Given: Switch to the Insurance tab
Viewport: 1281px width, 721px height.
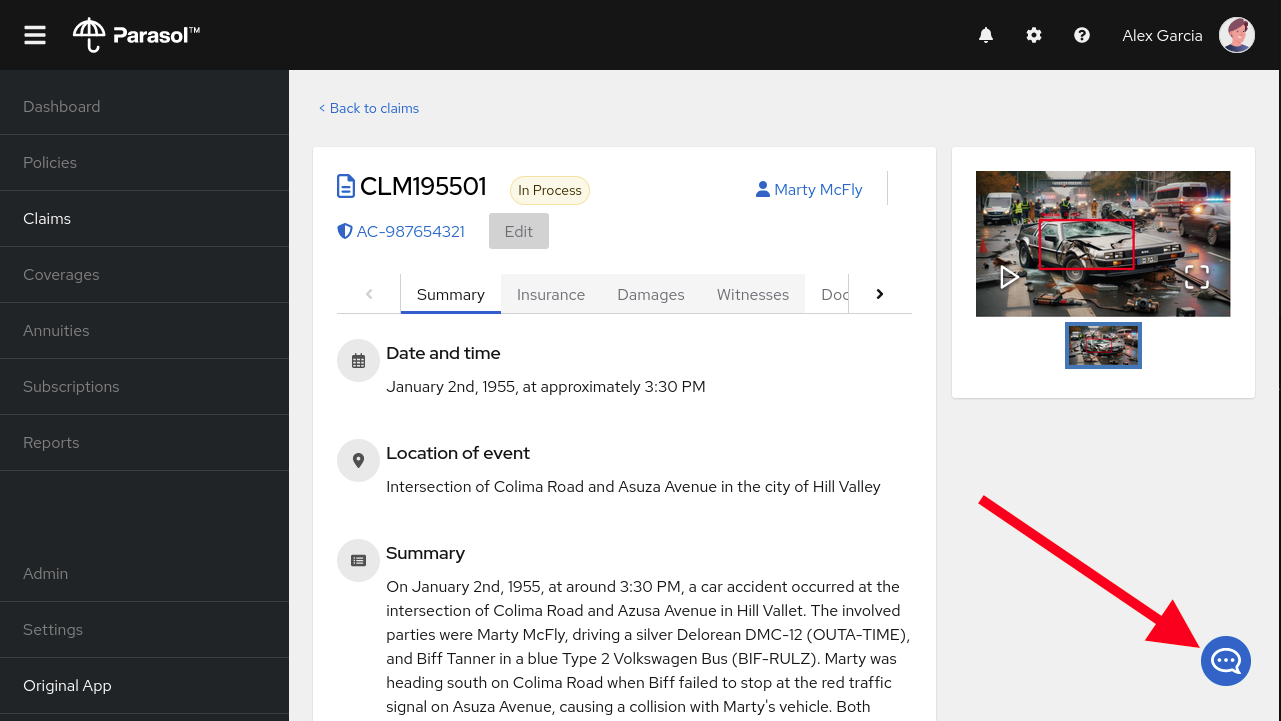Looking at the screenshot, I should pos(551,294).
